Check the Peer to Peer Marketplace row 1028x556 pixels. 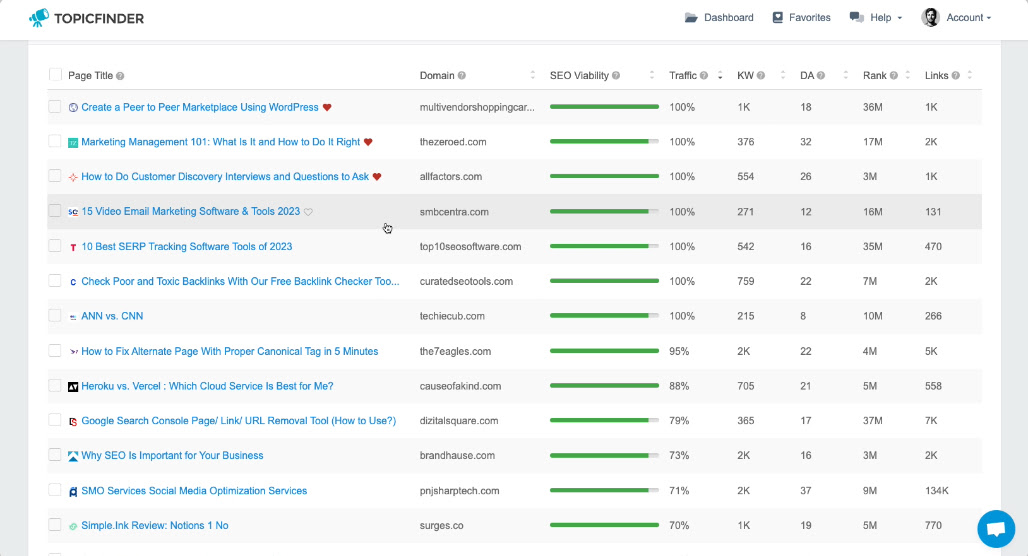(x=55, y=106)
